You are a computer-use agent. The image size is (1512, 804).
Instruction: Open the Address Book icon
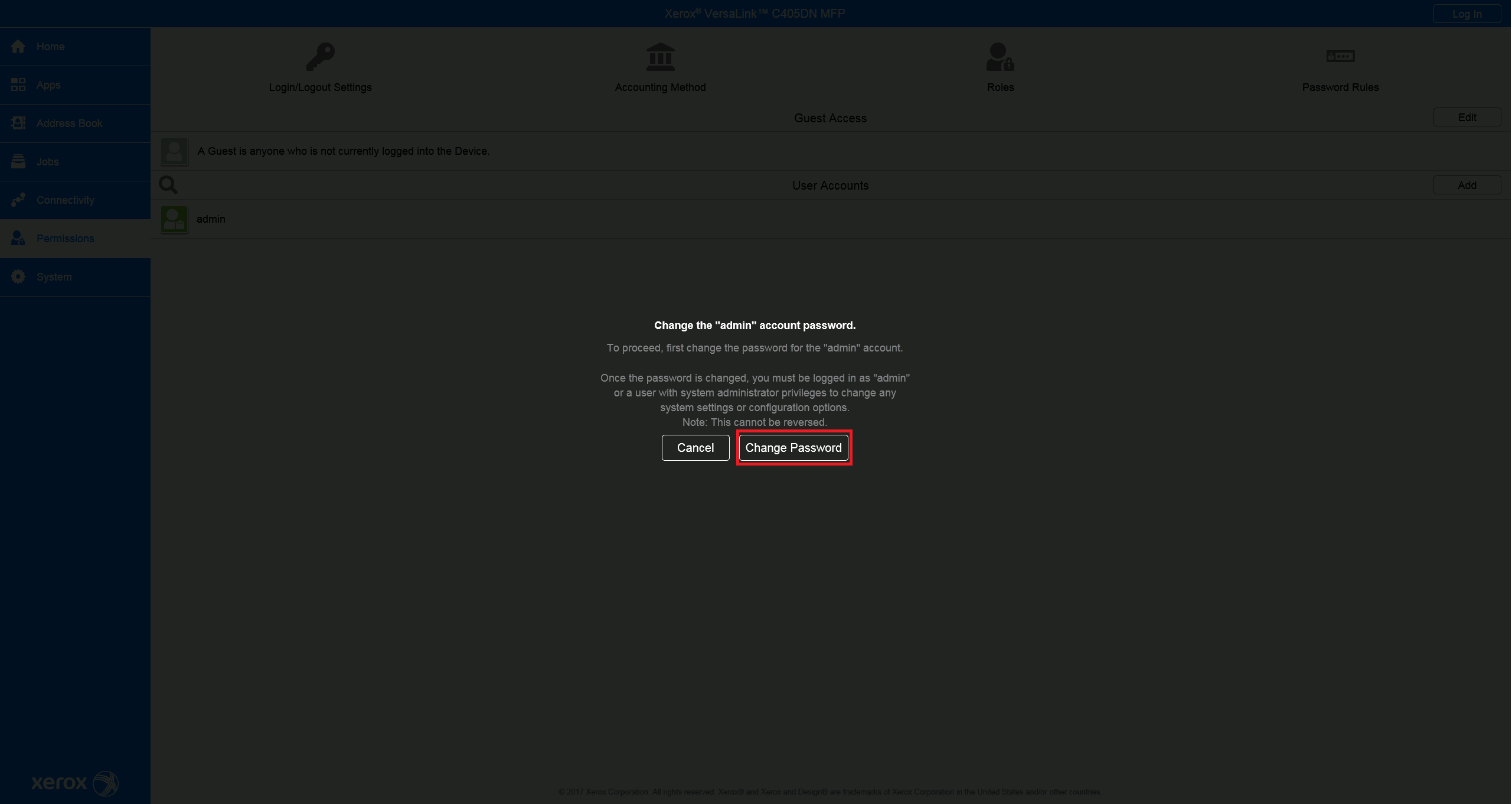(18, 123)
